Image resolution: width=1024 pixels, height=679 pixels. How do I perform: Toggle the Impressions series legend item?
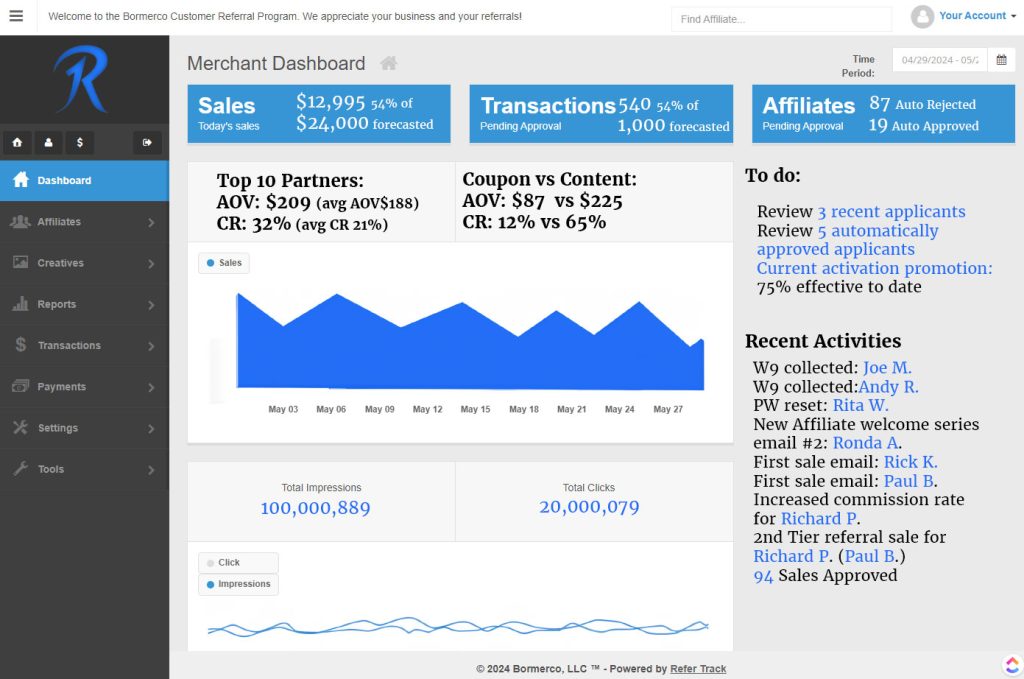point(238,584)
